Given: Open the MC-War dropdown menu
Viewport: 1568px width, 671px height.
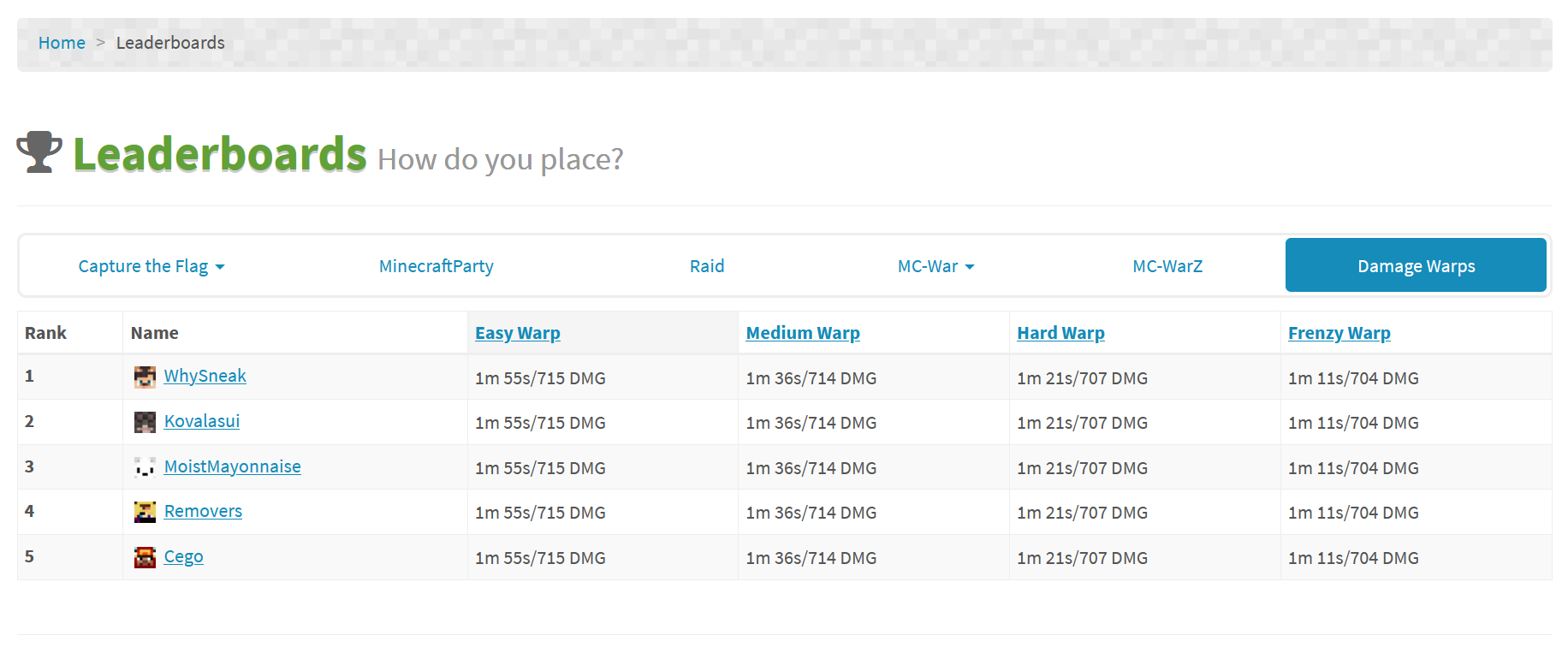Looking at the screenshot, I should tap(935, 266).
